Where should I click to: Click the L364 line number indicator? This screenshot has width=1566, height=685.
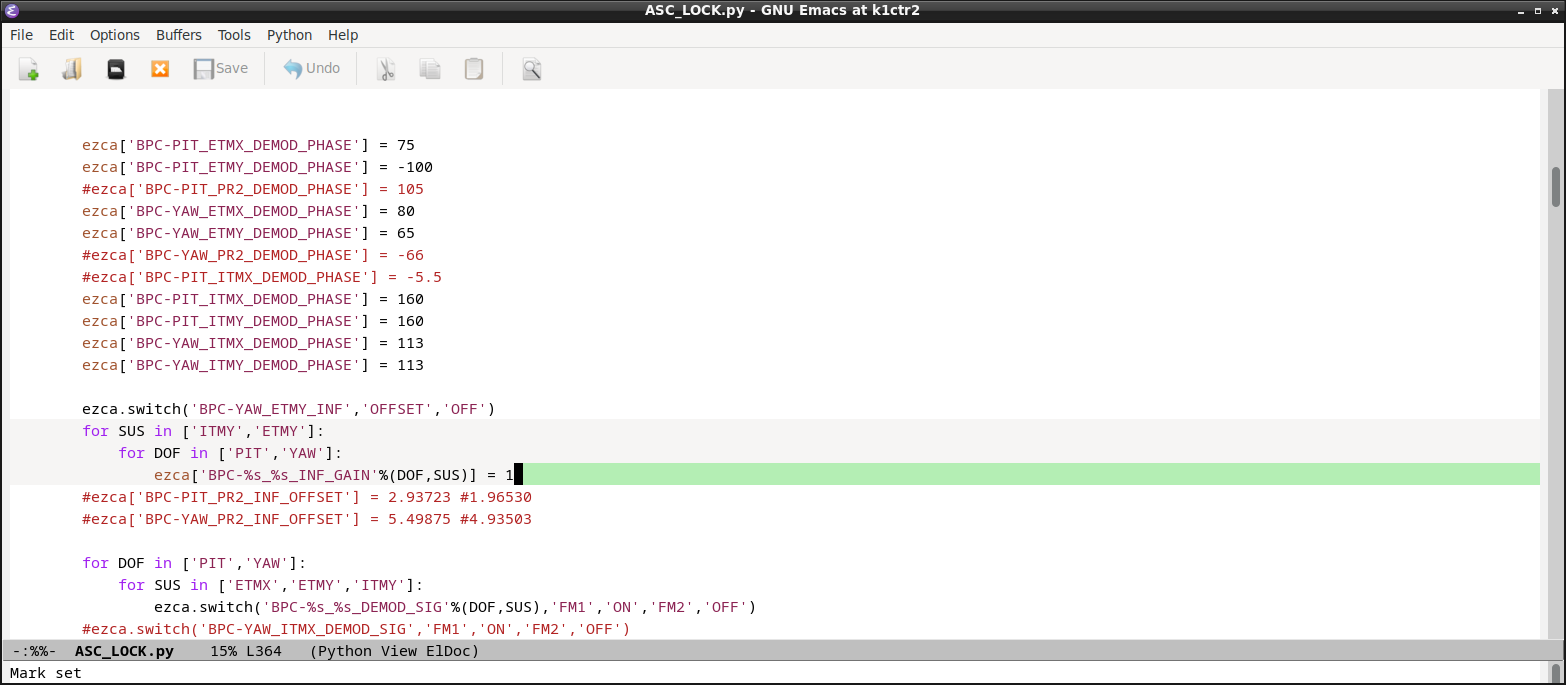pyautogui.click(x=263, y=651)
